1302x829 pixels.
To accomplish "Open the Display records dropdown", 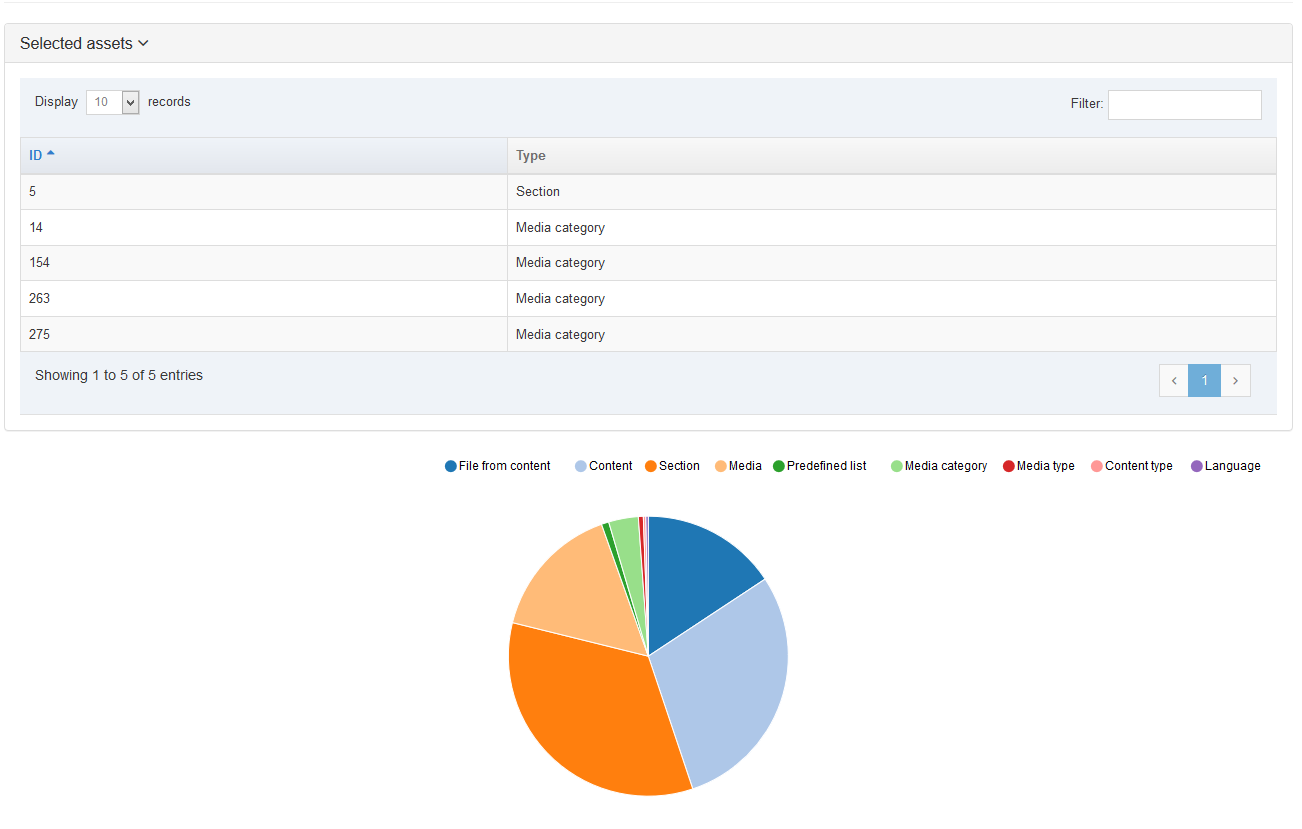I will 112,102.
